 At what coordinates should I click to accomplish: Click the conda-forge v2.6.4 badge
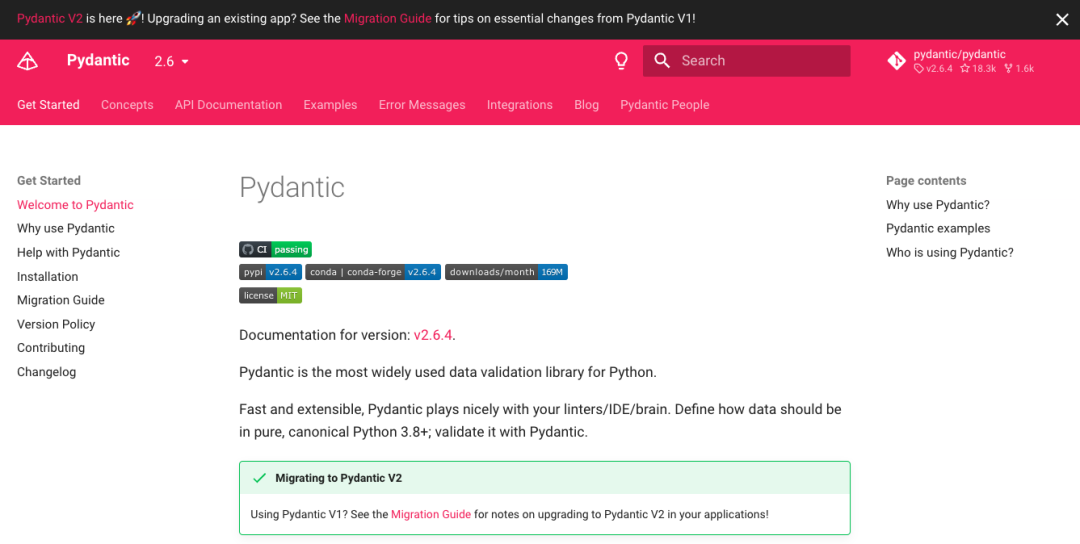(373, 272)
